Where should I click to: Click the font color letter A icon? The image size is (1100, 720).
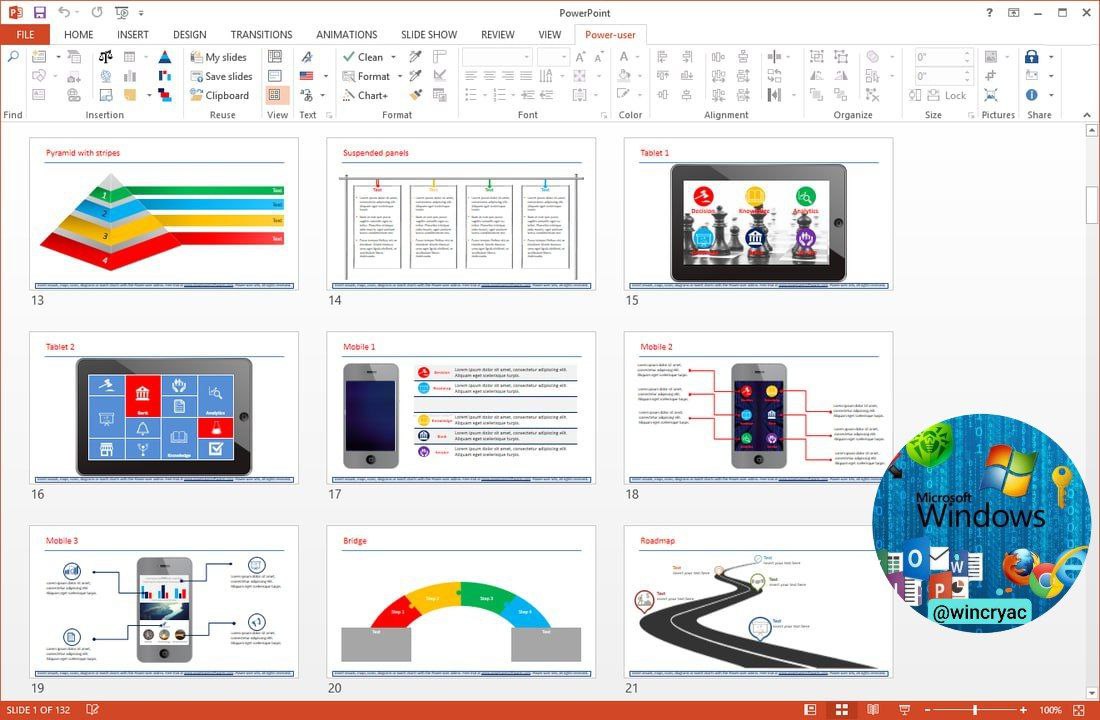pos(624,57)
